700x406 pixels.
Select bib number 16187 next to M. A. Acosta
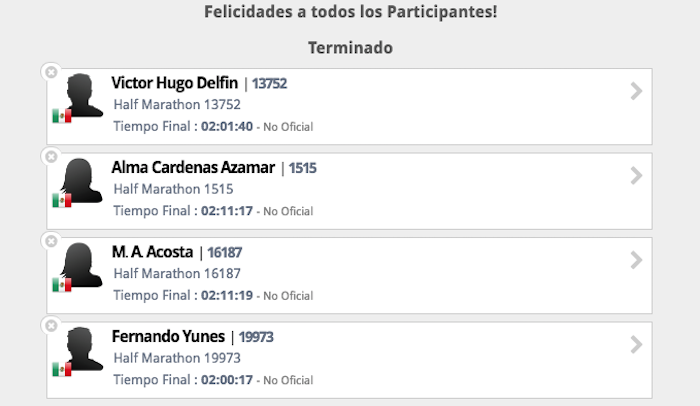click(x=226, y=253)
